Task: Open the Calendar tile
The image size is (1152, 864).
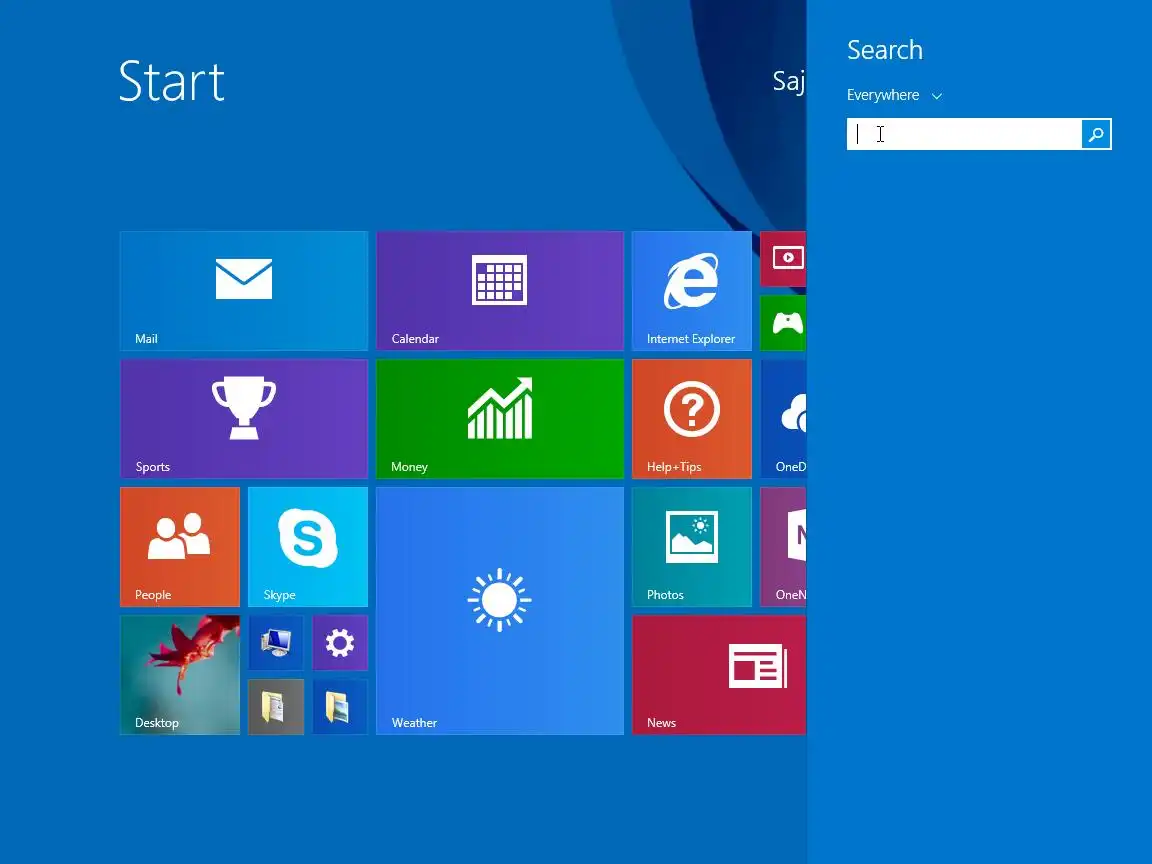Action: coord(500,291)
